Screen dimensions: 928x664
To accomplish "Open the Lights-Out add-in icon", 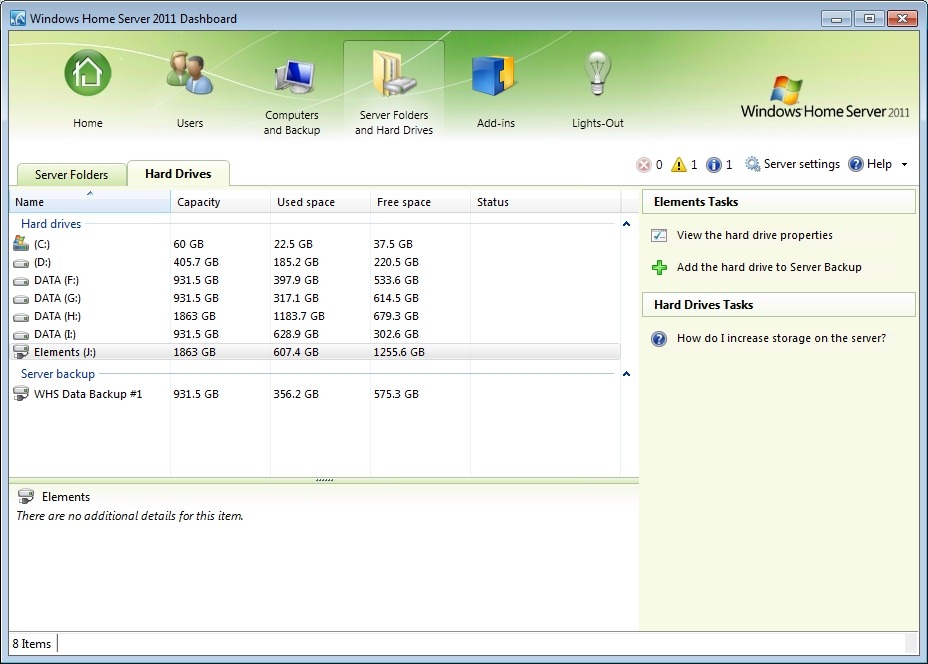I will [597, 75].
